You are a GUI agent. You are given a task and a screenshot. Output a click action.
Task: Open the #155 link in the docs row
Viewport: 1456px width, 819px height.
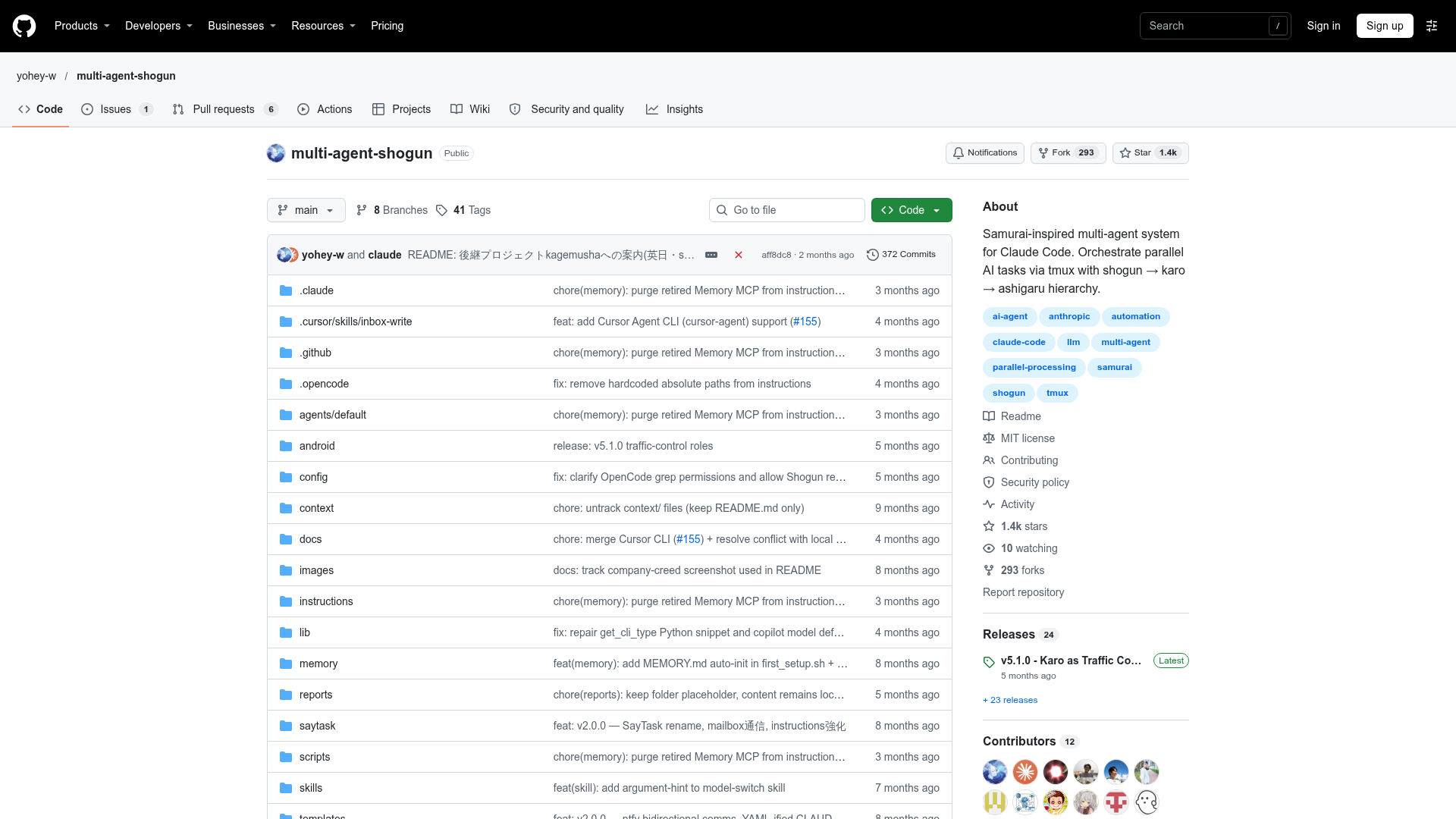[689, 539]
